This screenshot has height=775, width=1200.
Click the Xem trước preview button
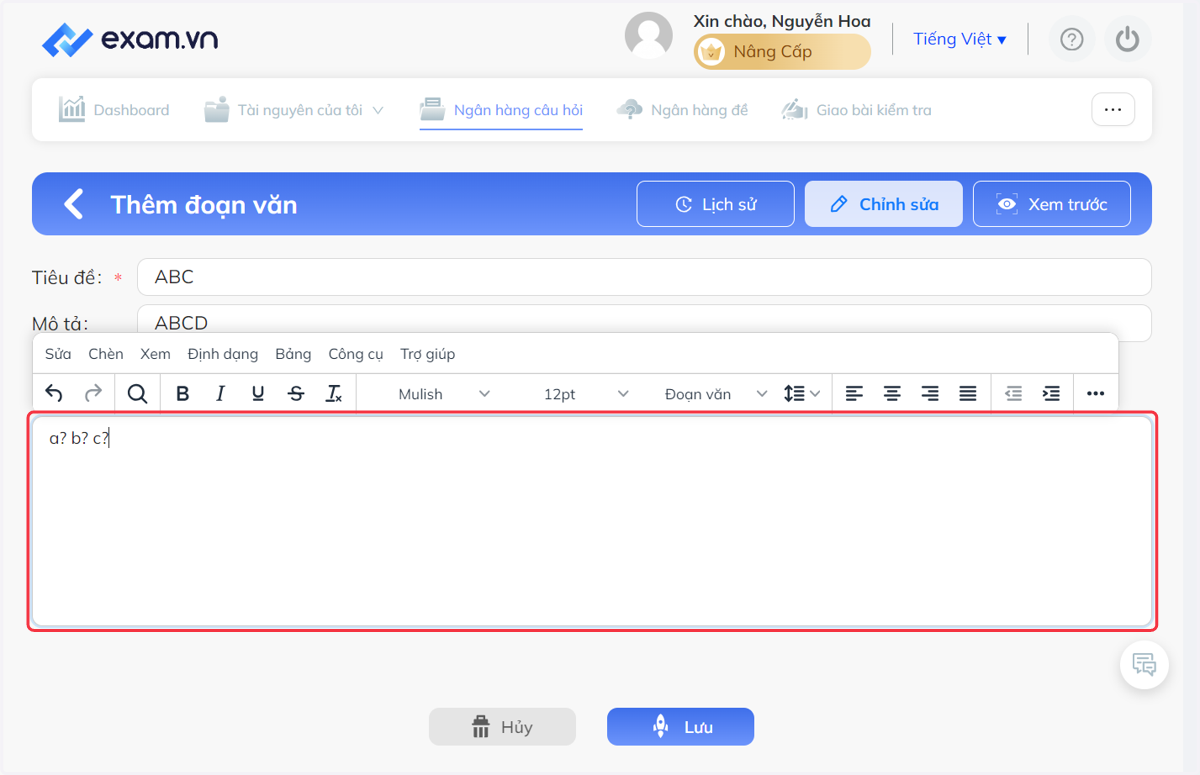click(1052, 204)
